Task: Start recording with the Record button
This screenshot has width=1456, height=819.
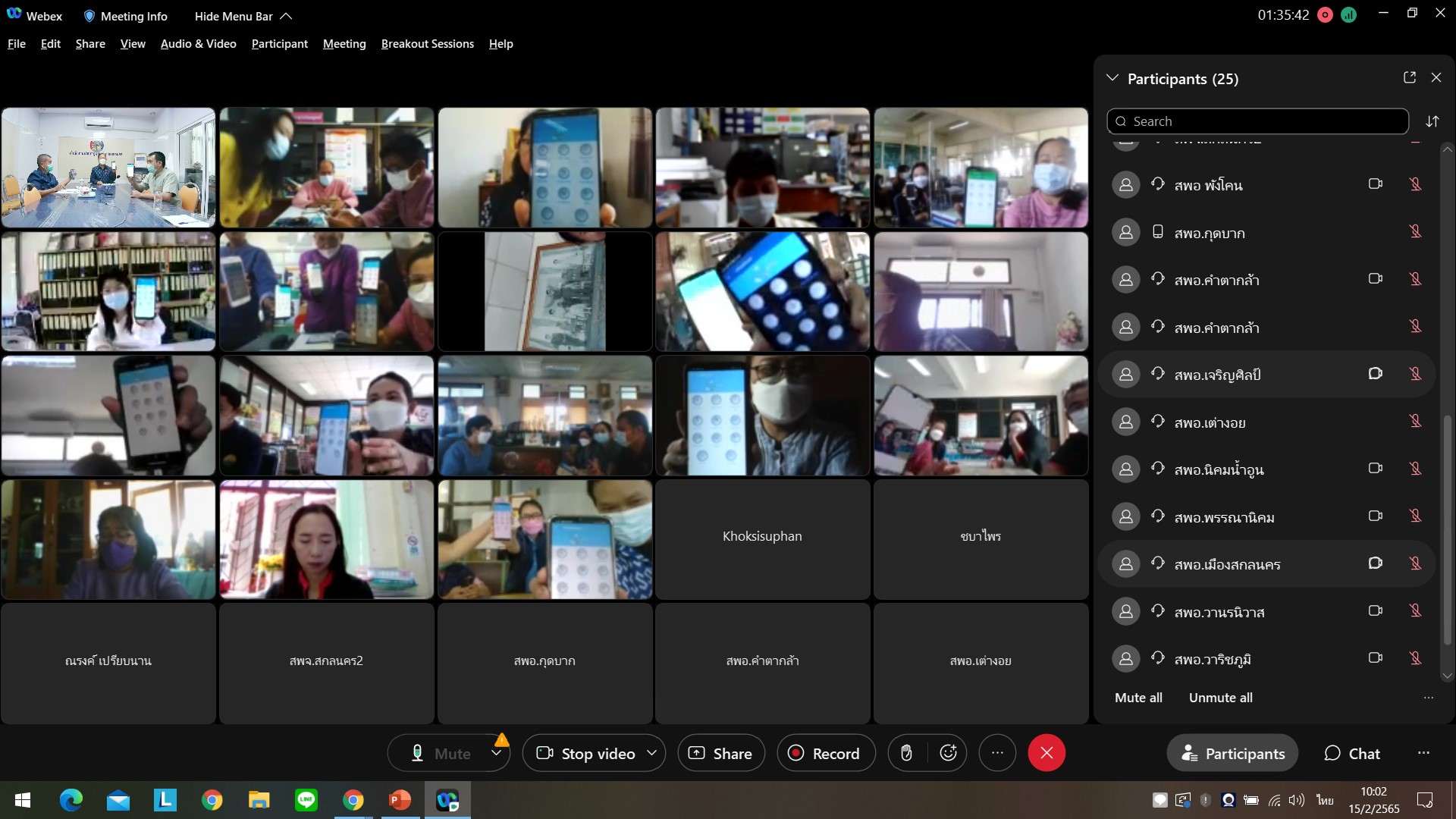Action: point(825,753)
